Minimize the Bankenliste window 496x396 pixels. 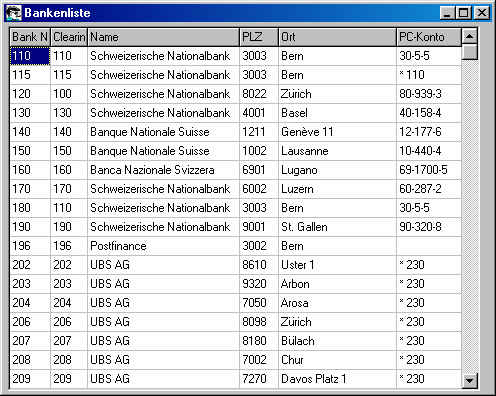tap(447, 13)
